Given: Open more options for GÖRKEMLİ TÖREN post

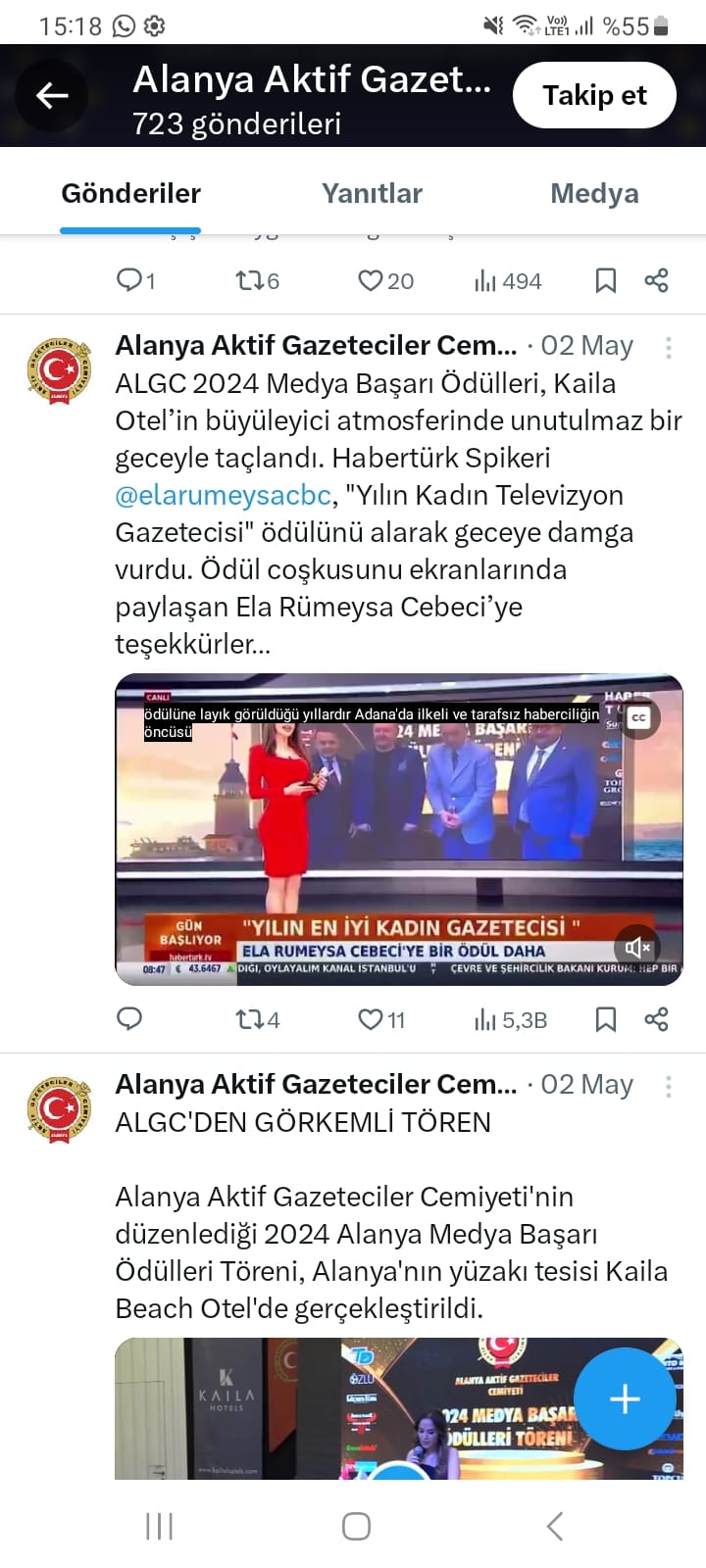Looking at the screenshot, I should 669,1086.
